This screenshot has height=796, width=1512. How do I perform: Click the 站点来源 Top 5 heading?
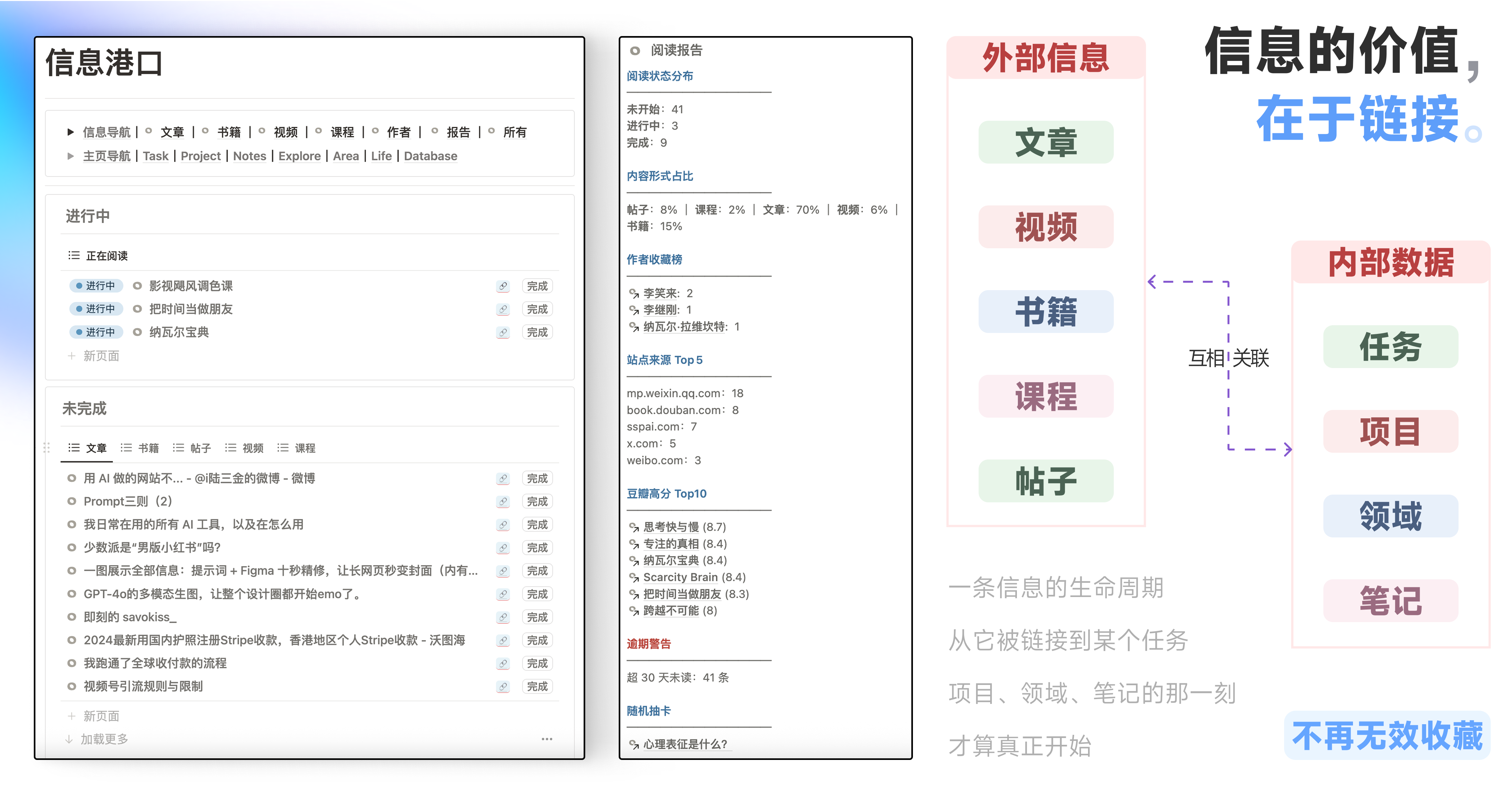click(x=664, y=360)
